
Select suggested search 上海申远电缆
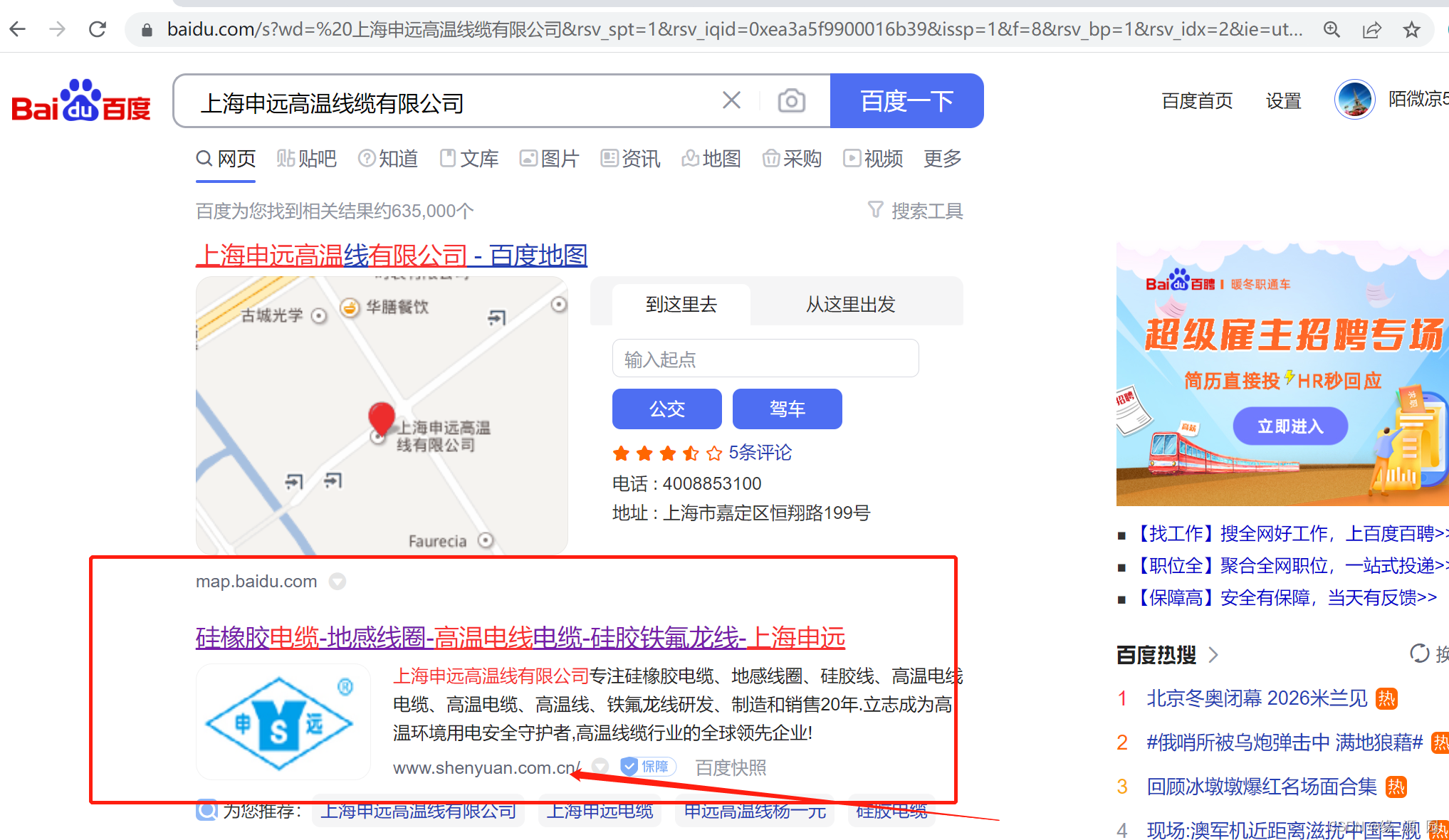[x=600, y=811]
